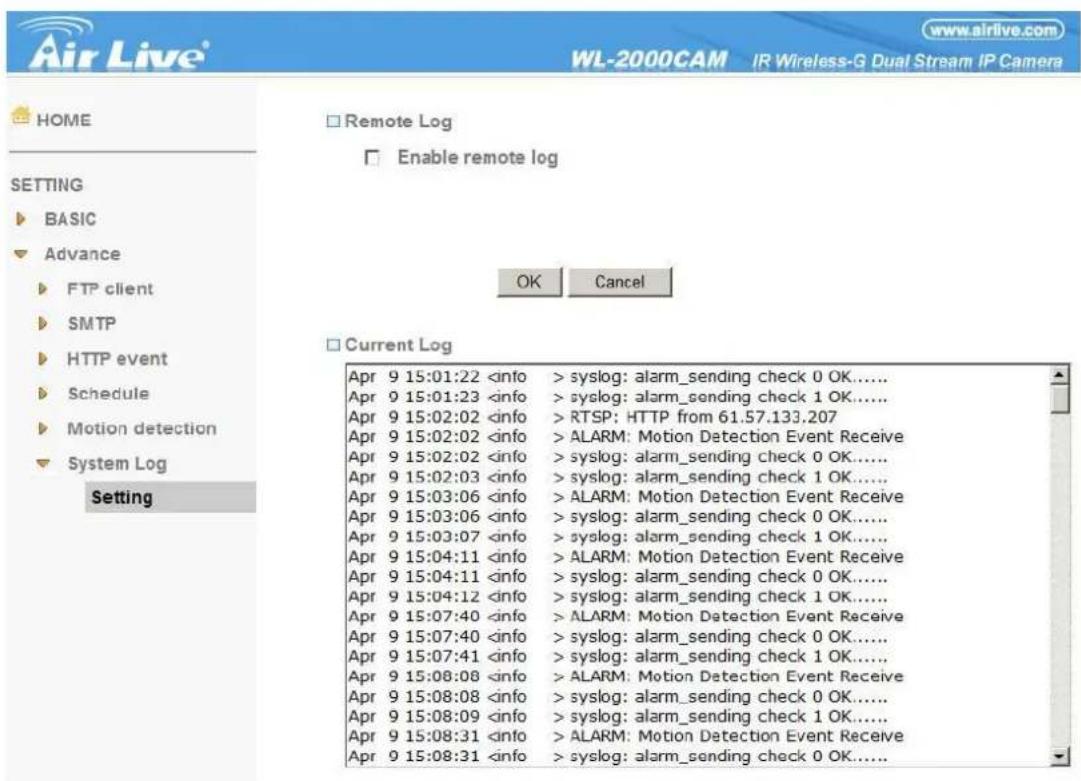The height and width of the screenshot is (781, 1081).
Task: Open the FTP client page
Action: [110, 289]
